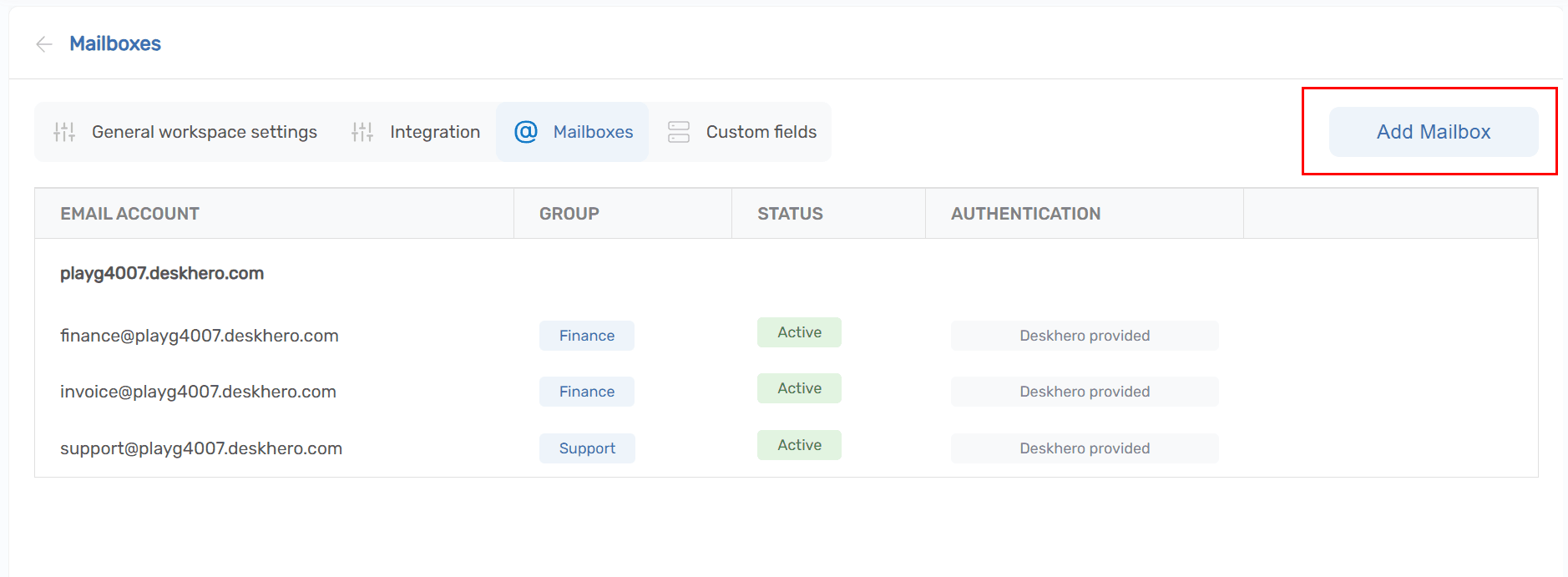The height and width of the screenshot is (577, 1568).
Task: Click the STATUS column header
Action: tap(790, 214)
